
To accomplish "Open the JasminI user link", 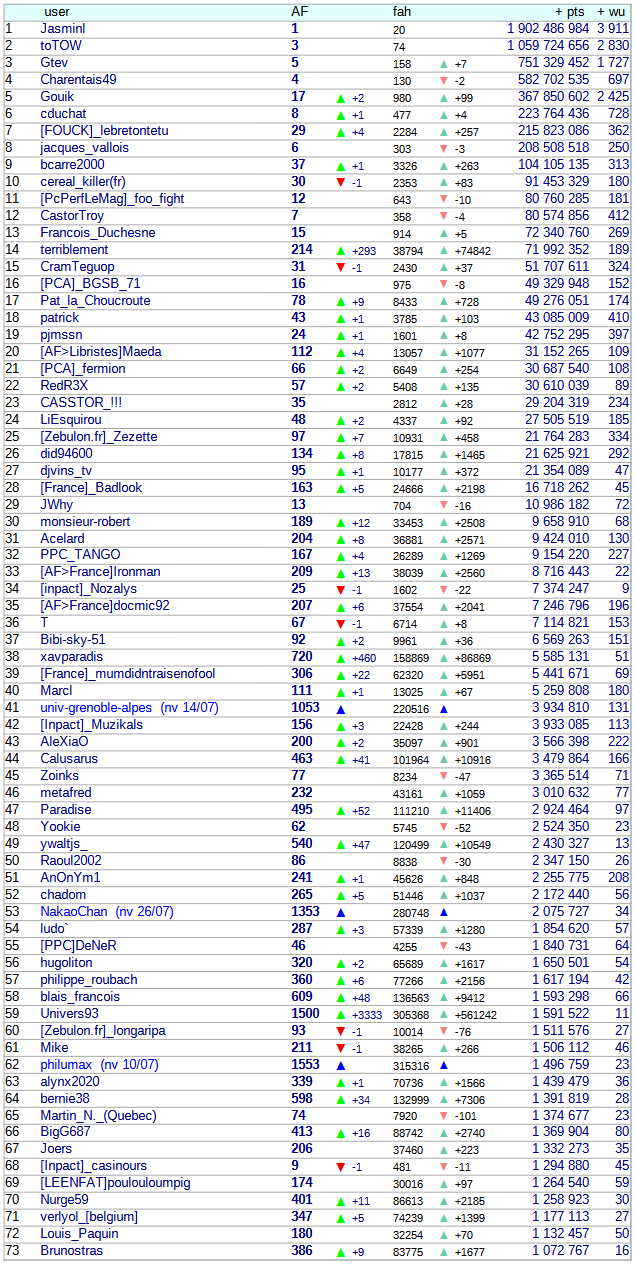I will 62,29.
